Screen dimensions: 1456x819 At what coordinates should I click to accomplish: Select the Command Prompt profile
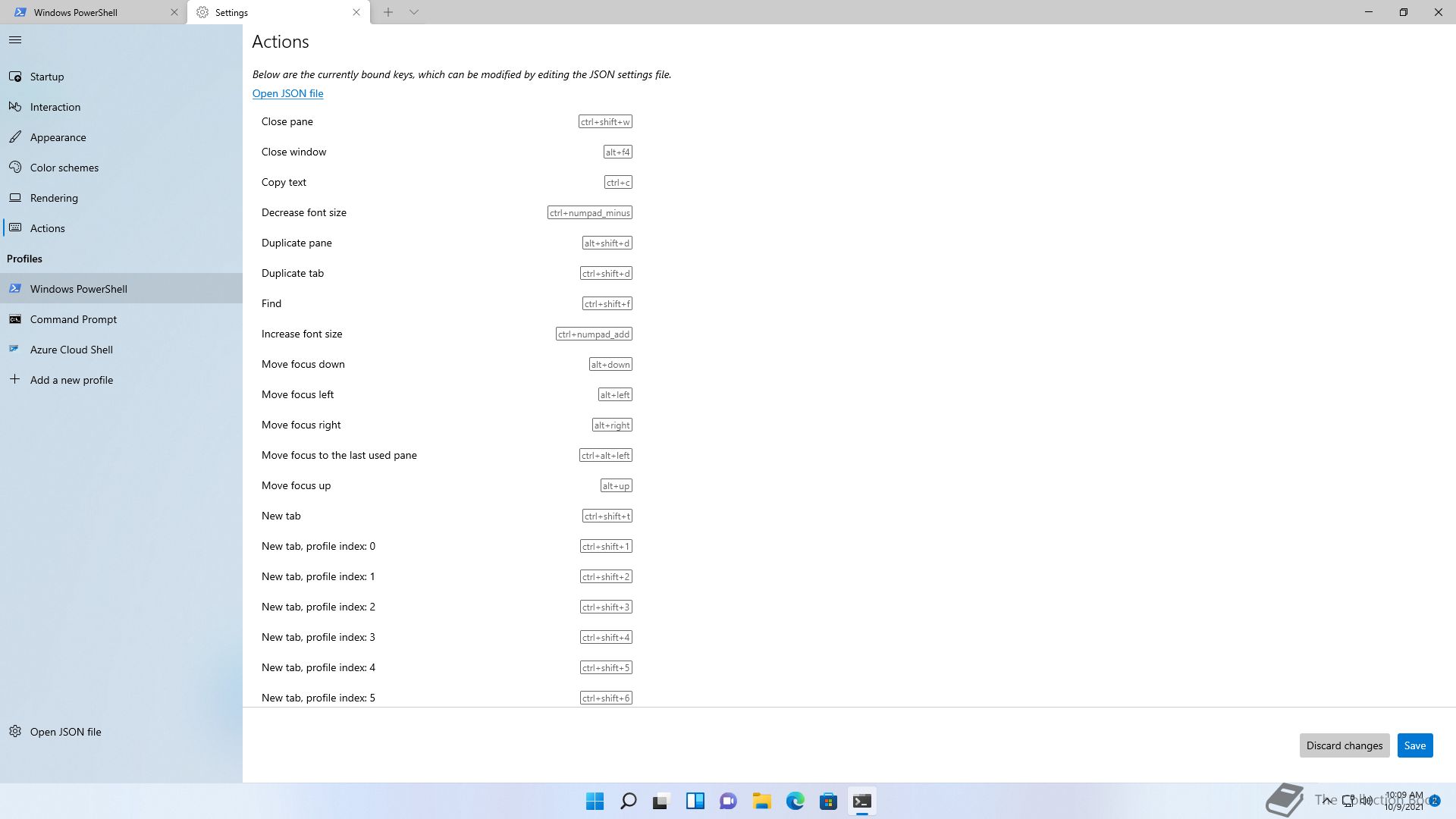point(121,319)
